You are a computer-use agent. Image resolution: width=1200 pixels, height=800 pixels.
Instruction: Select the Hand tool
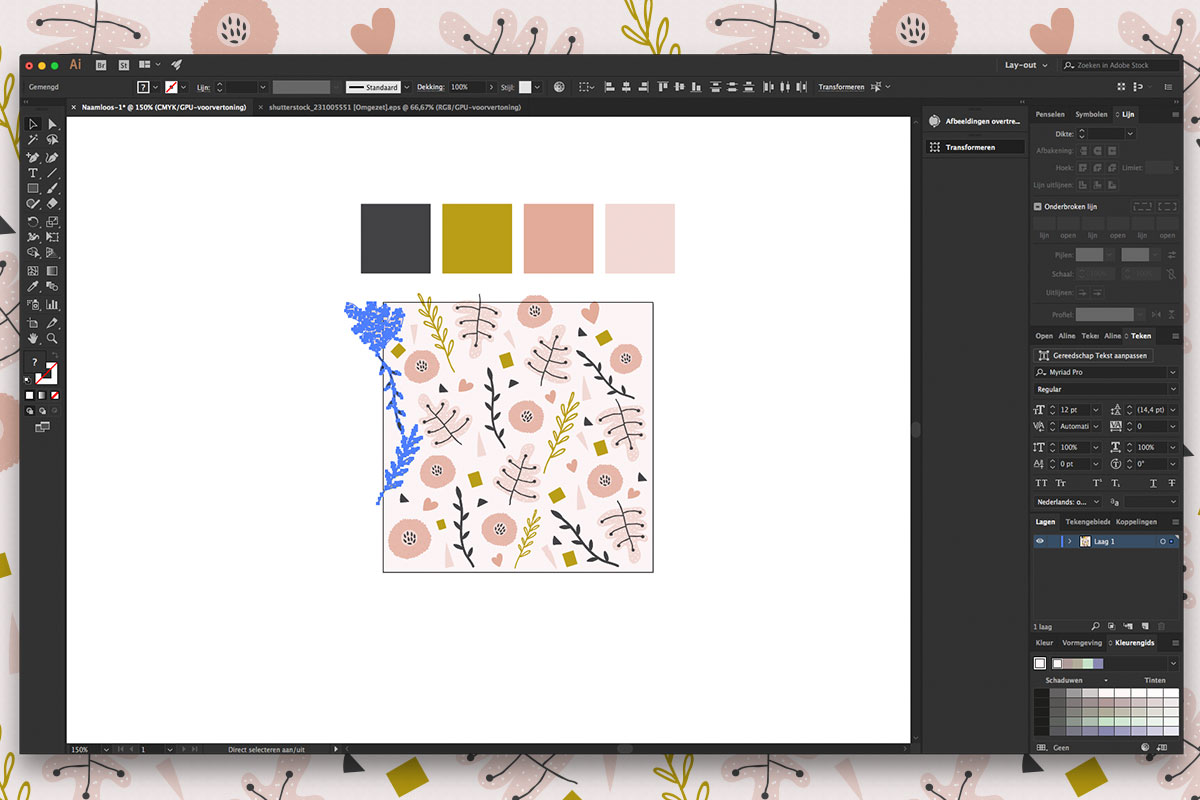[x=33, y=339]
